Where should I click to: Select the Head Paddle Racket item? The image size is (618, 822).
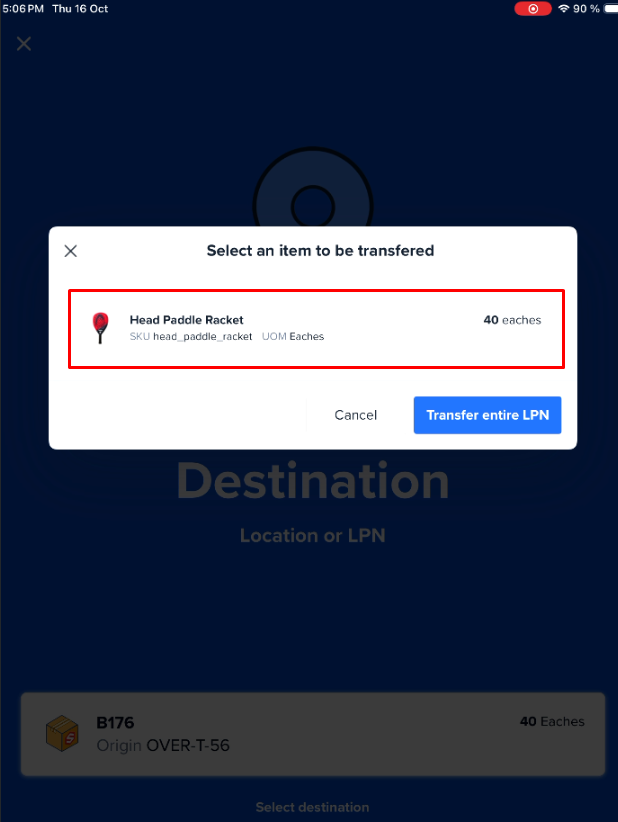tap(317, 329)
